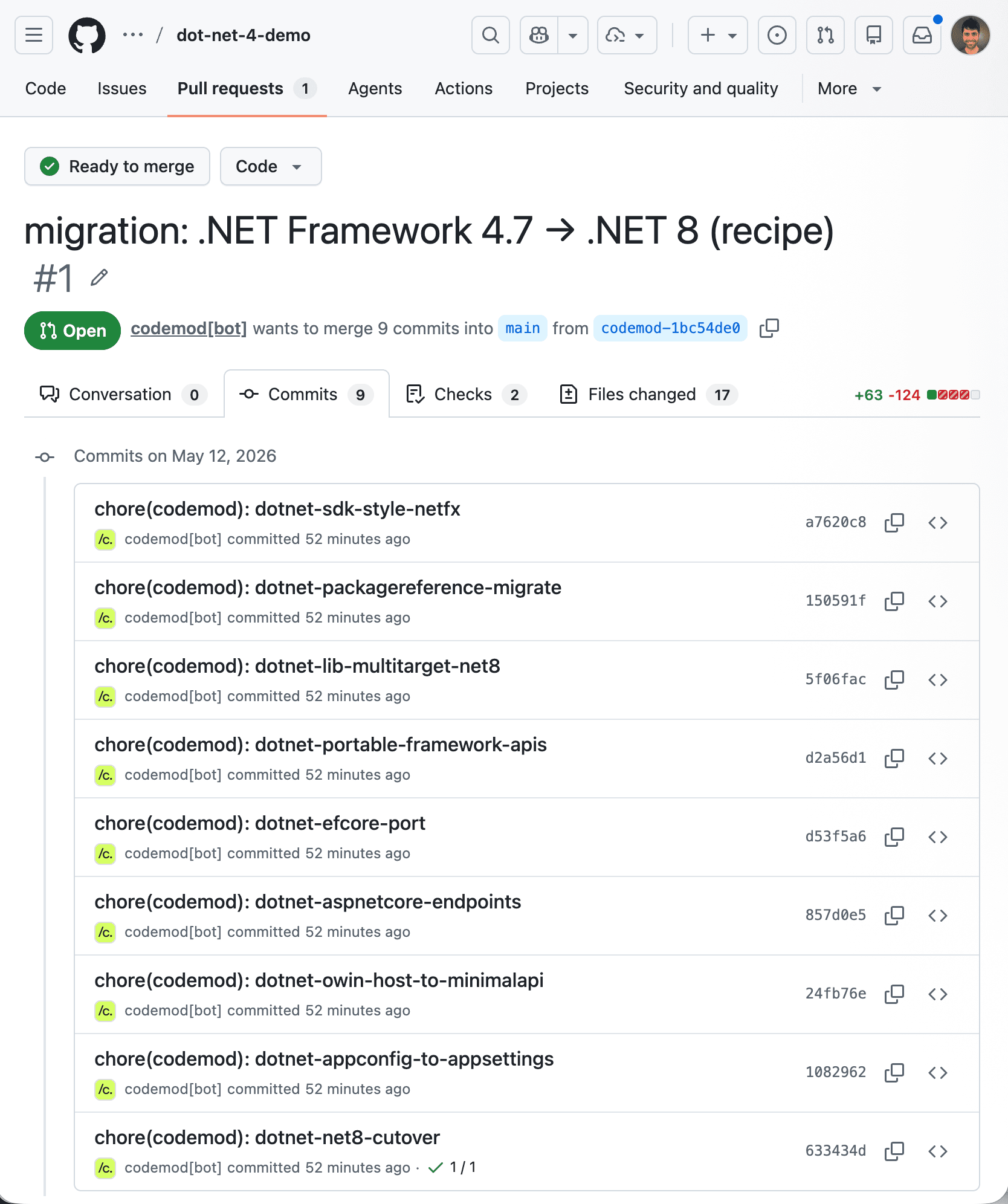Open commit dotnet-portable-framework-apis
1008x1204 pixels.
coord(321,745)
